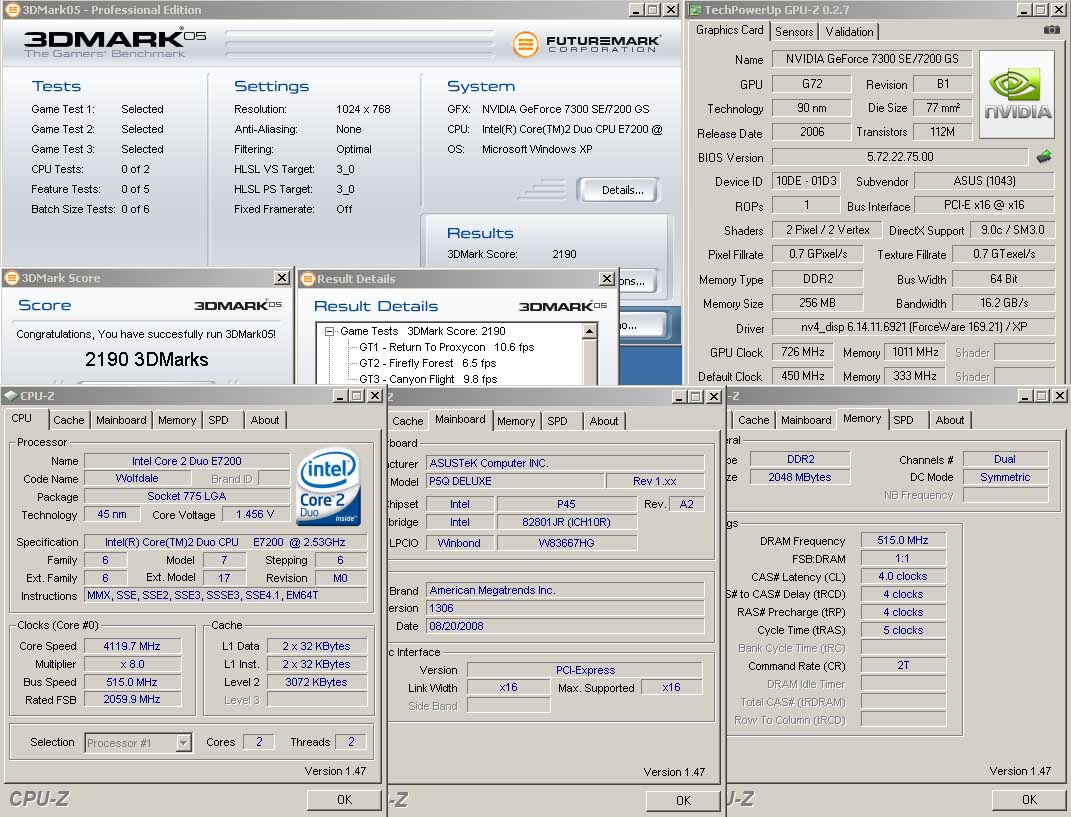Click the NVIDIA logo in GPU-Z
The width and height of the screenshot is (1071, 817).
coord(1018,94)
